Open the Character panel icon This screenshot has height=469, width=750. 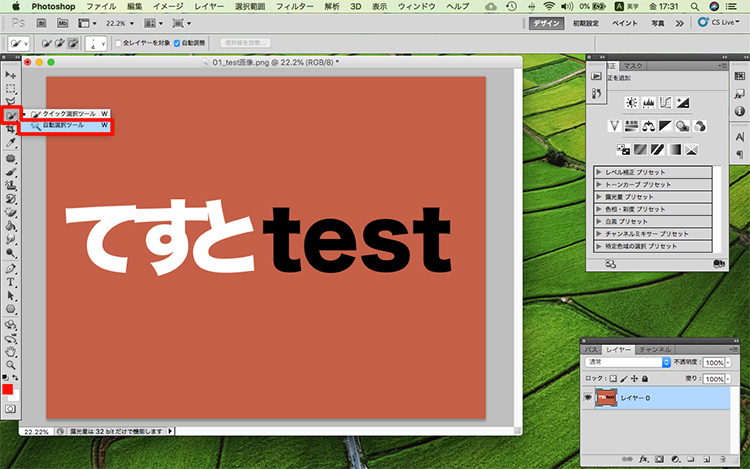(739, 137)
